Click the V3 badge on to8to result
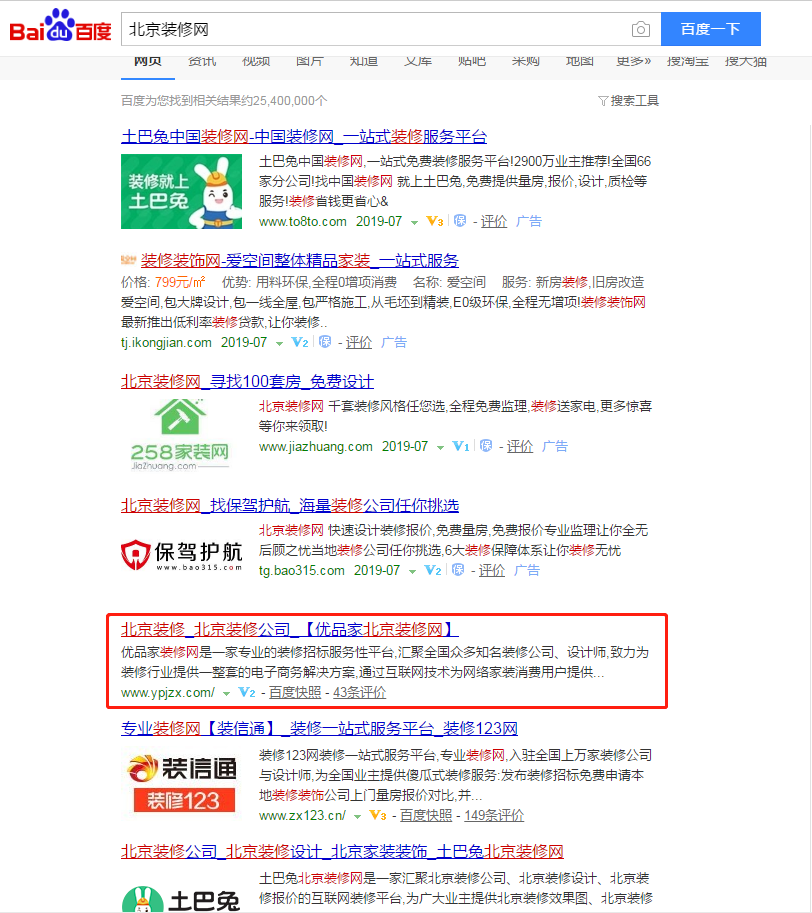 435,221
